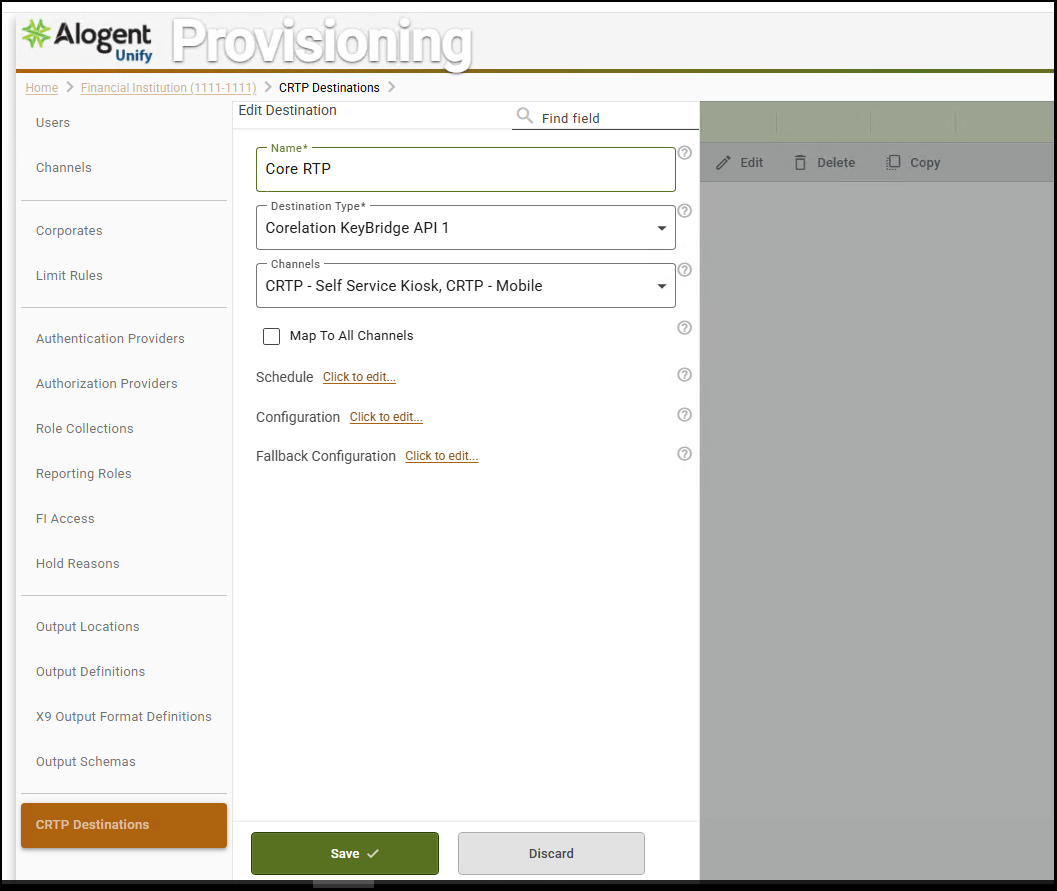Click the help icon for Schedule row
1057x891 pixels.
[x=684, y=375]
